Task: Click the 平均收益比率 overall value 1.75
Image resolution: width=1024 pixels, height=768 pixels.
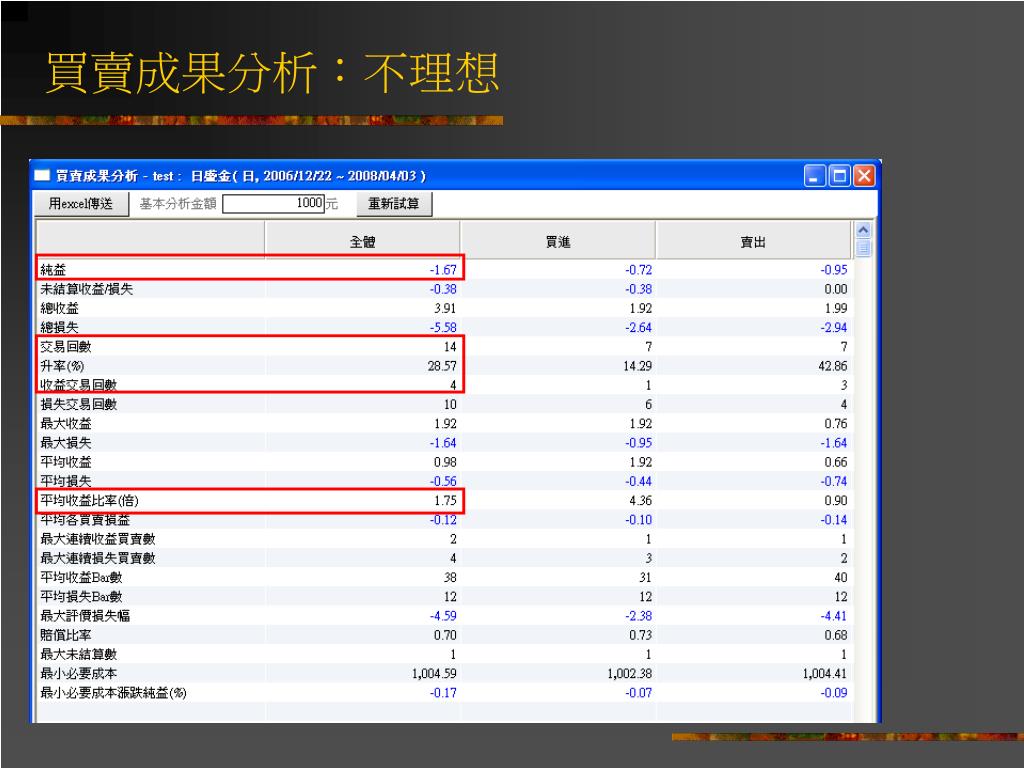Action: coord(445,500)
